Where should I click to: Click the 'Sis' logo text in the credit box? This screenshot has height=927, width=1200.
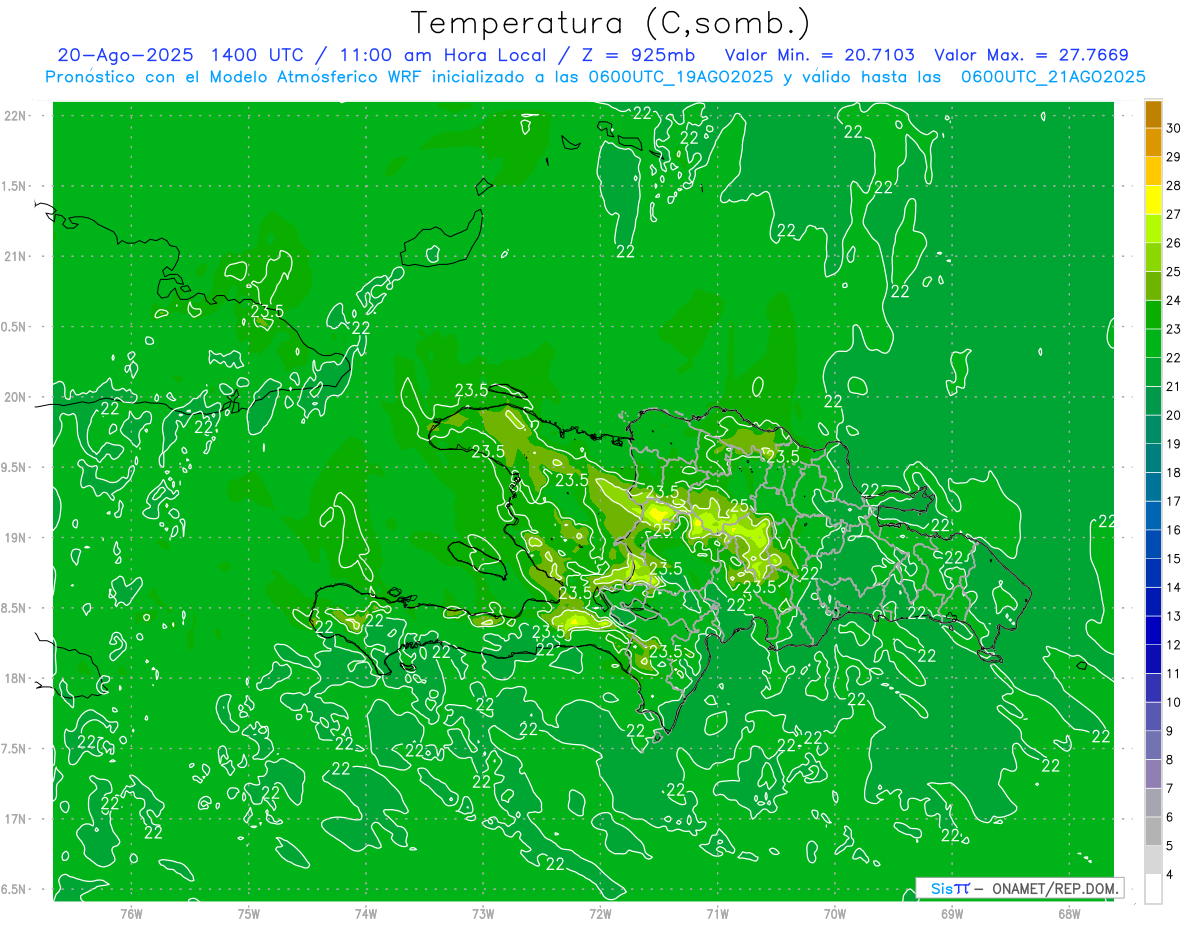coord(941,888)
